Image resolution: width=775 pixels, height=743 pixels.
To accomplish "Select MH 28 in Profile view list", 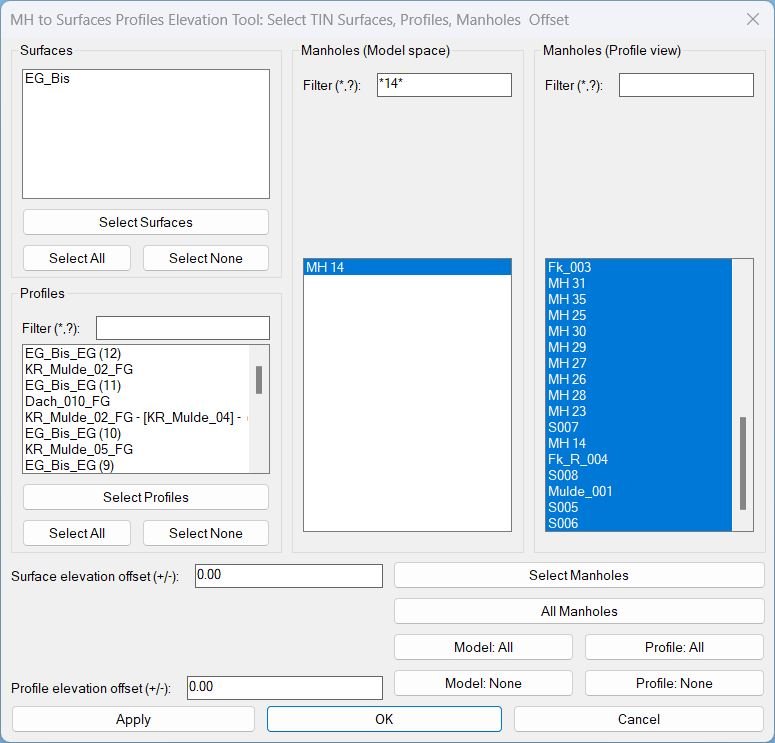I will [x=639, y=395].
